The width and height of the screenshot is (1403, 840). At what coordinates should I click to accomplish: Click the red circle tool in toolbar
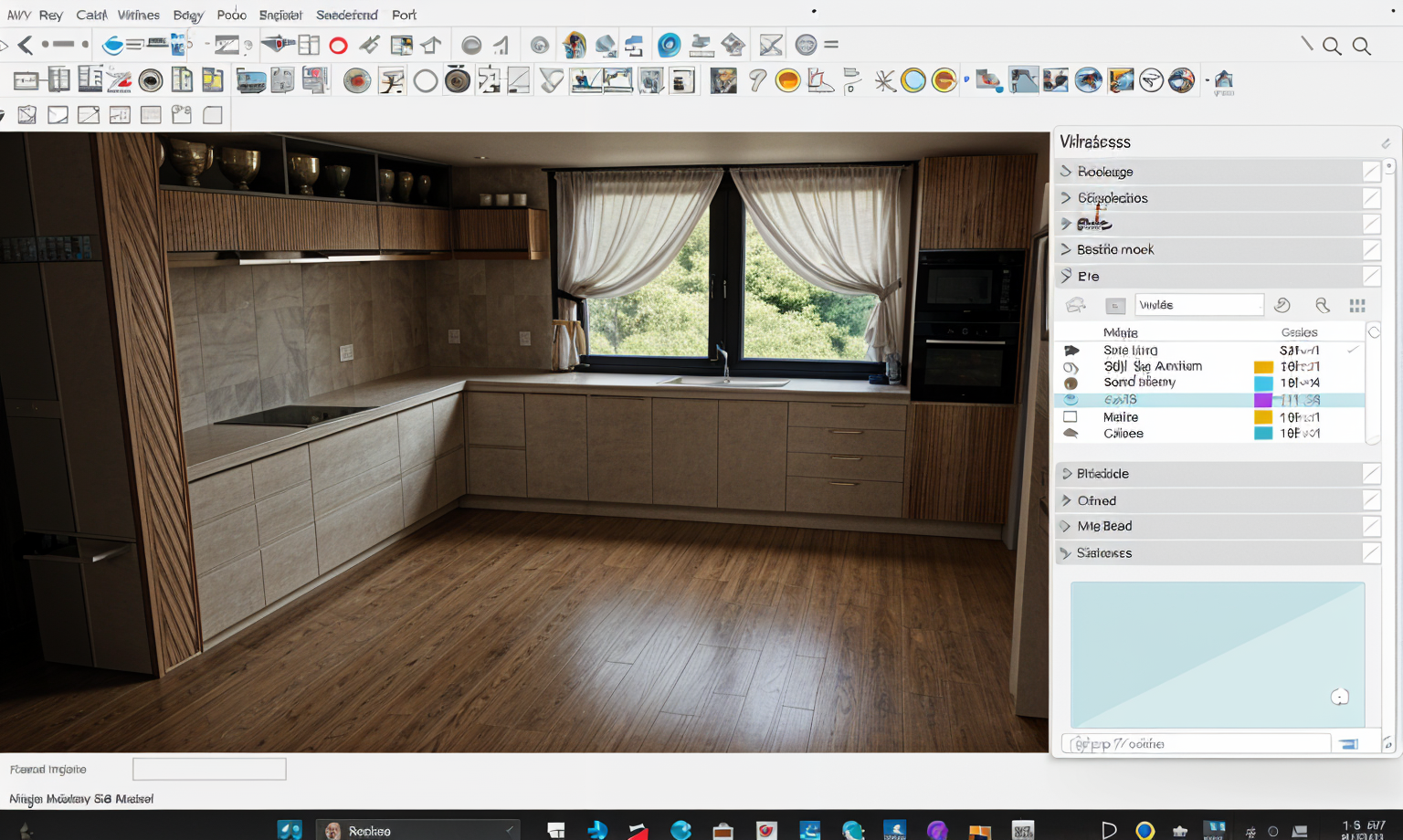coord(338,46)
